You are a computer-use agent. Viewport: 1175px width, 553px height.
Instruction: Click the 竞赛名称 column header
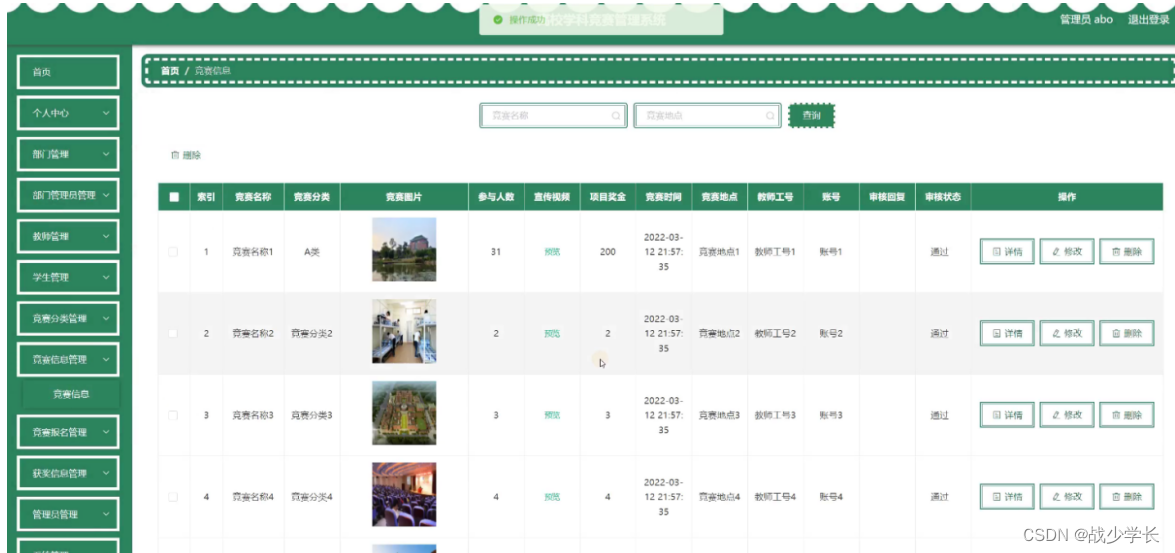pyautogui.click(x=253, y=197)
